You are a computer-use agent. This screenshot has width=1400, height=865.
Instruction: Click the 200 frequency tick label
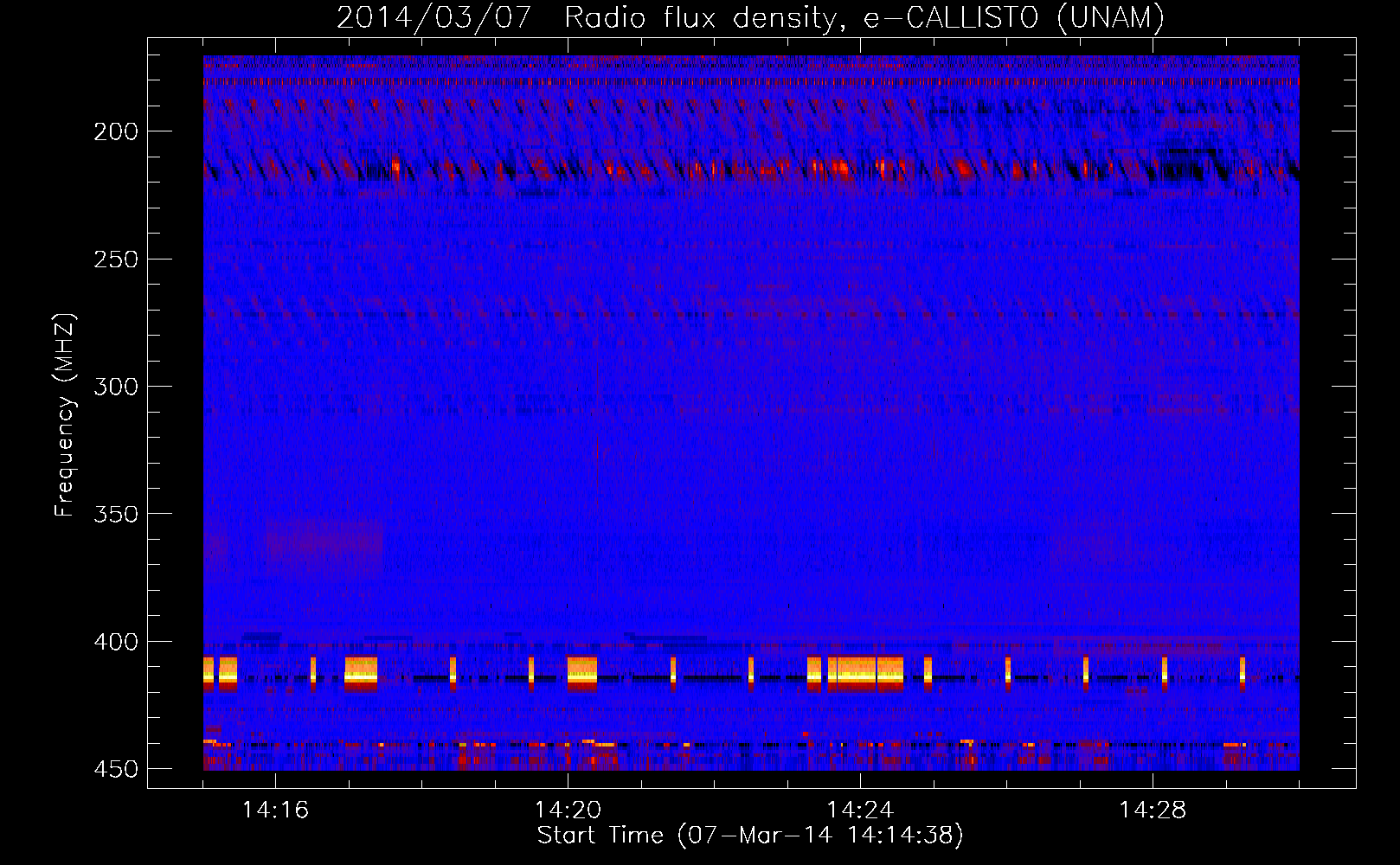pos(116,131)
